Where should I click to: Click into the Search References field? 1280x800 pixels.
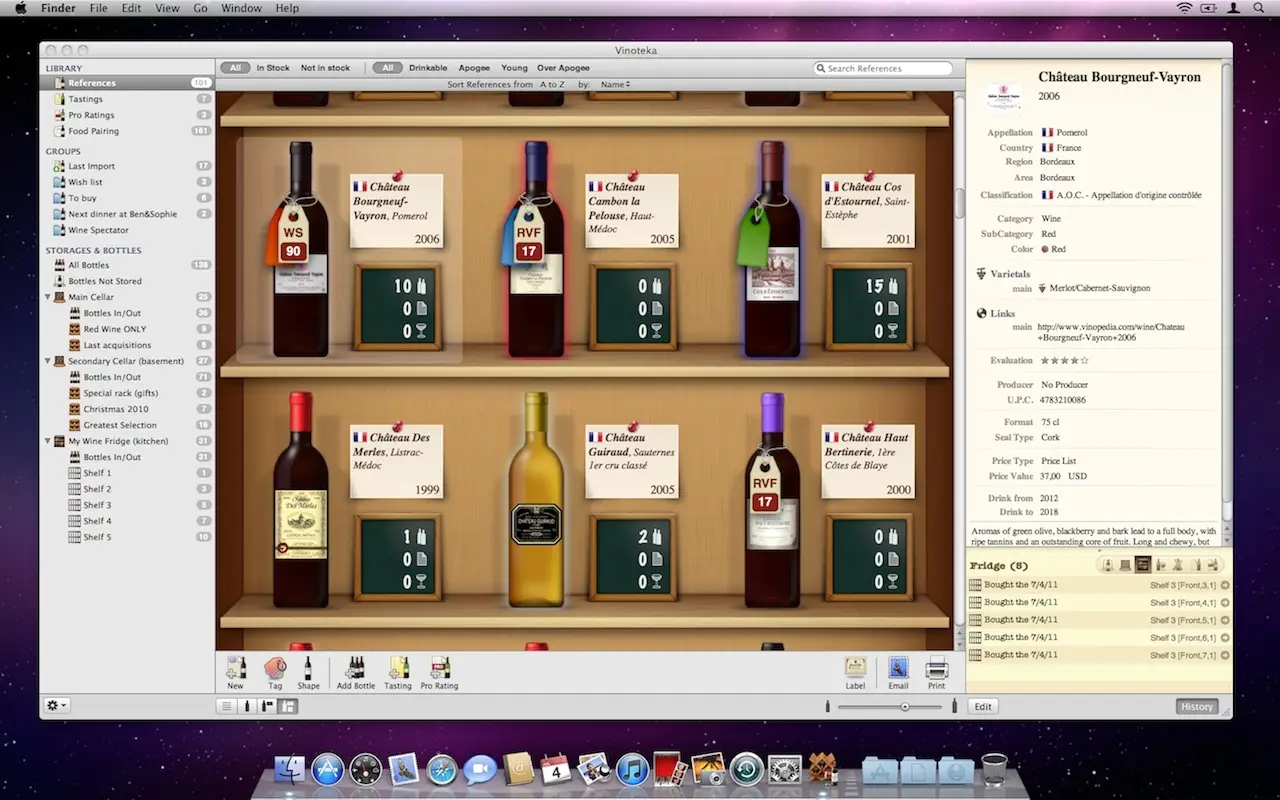tap(883, 69)
